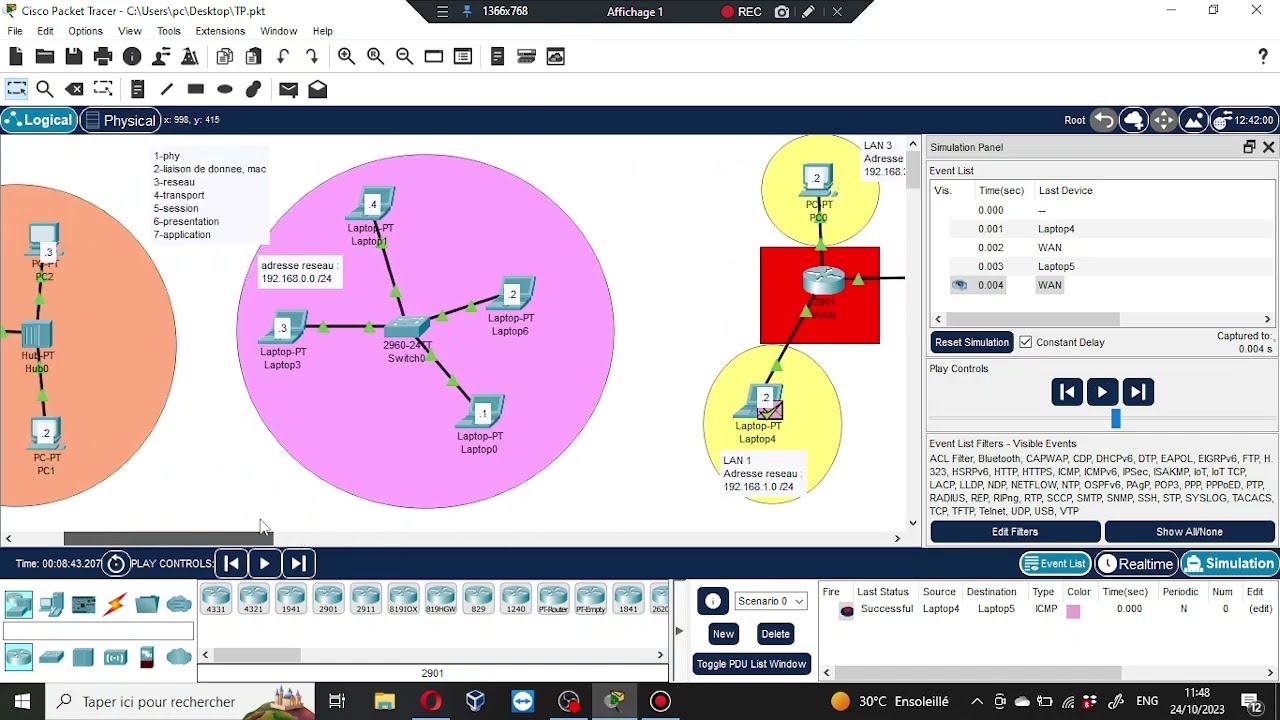Click the workspace horizontal scrollbar thumb
This screenshot has width=1280, height=720.
pyautogui.click(x=168, y=539)
